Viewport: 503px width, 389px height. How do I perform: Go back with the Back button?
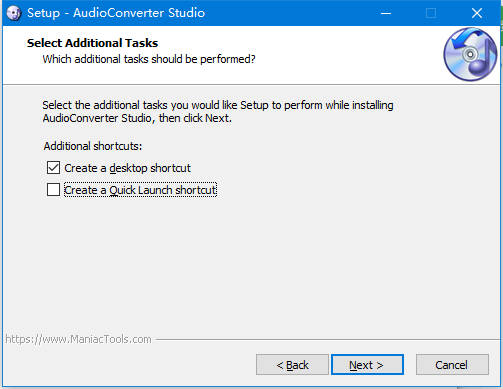pos(292,365)
